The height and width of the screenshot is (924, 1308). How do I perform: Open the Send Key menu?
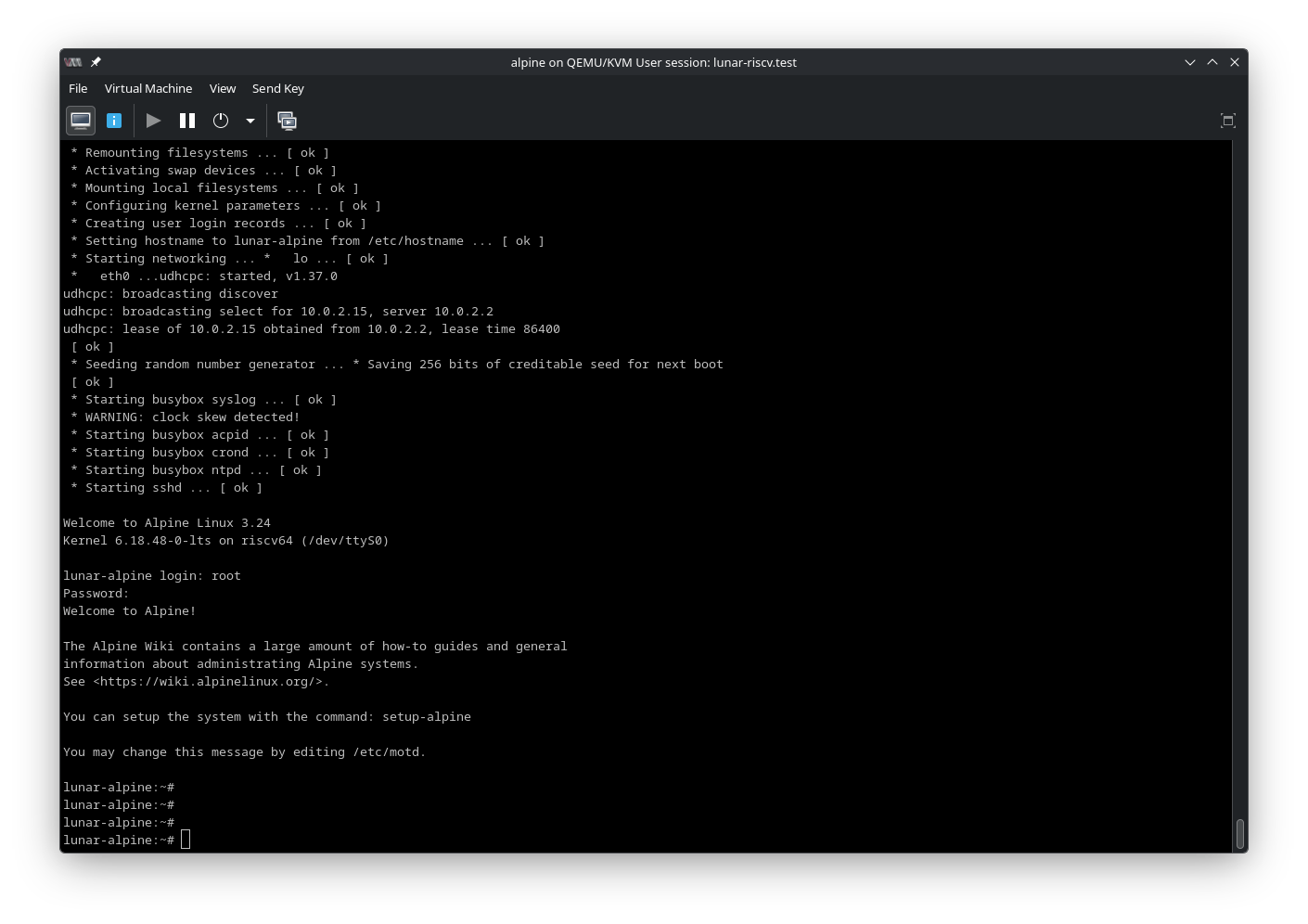[278, 88]
